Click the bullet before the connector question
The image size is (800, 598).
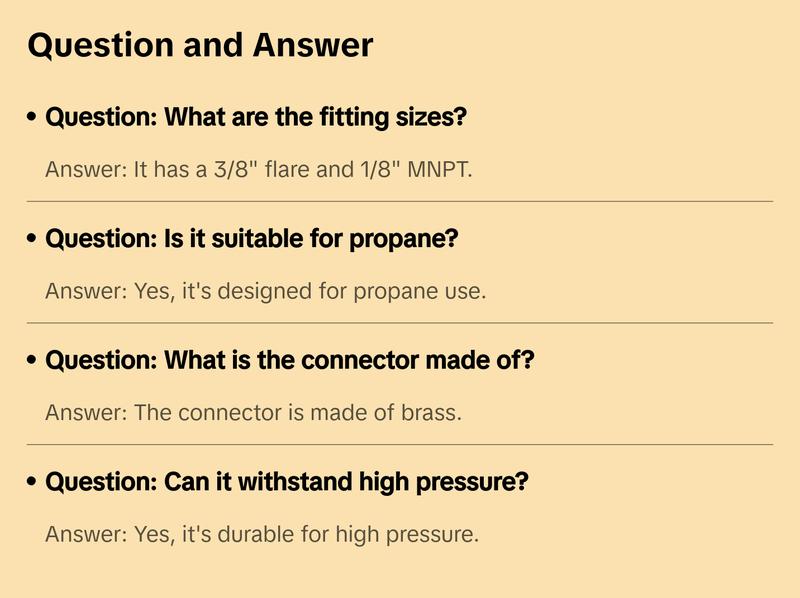tap(32, 361)
